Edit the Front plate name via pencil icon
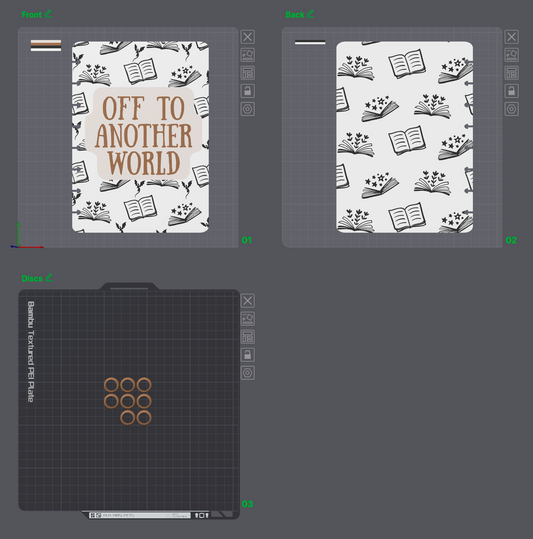533x539 pixels. [48, 14]
